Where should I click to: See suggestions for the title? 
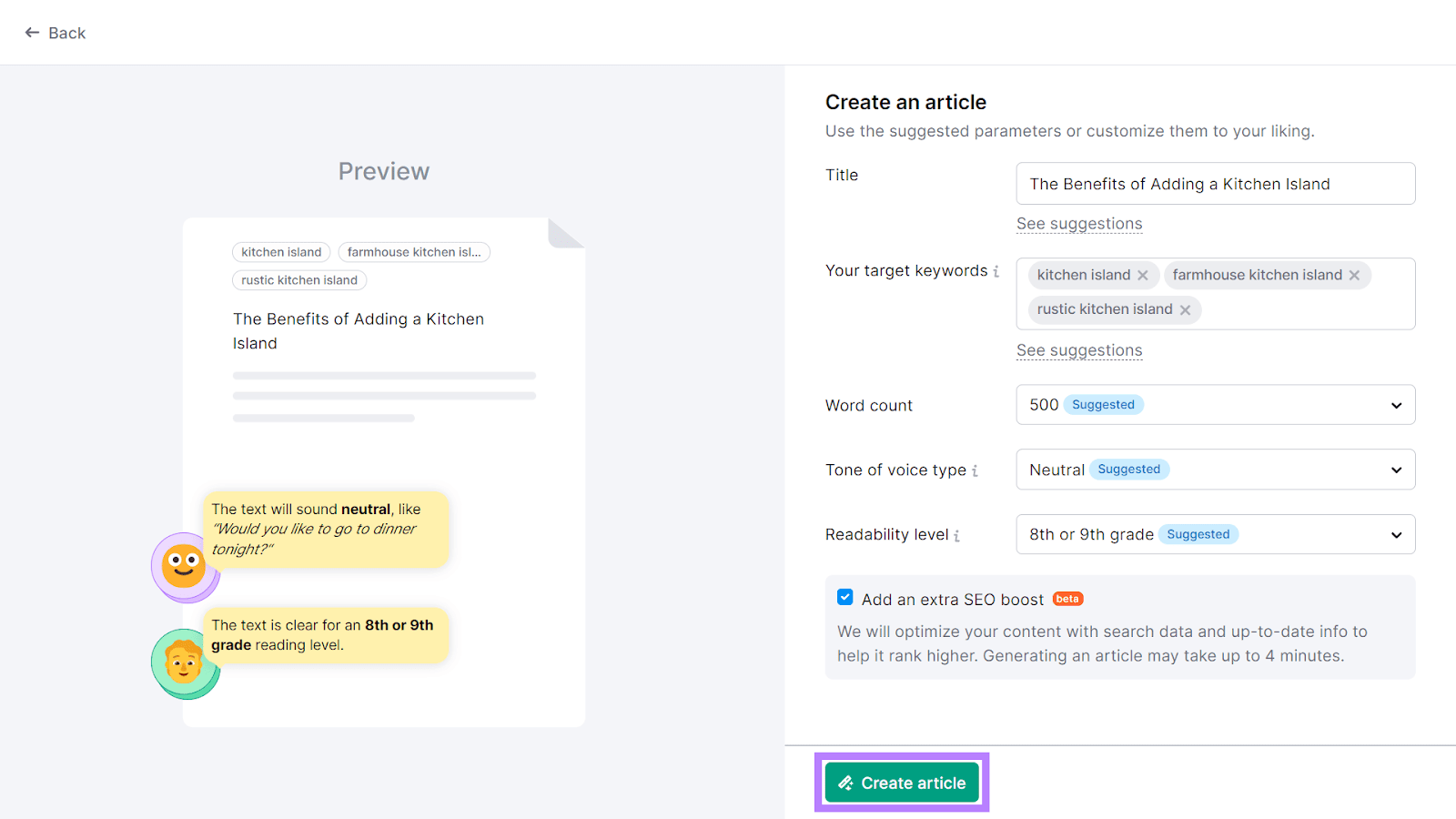1078,224
